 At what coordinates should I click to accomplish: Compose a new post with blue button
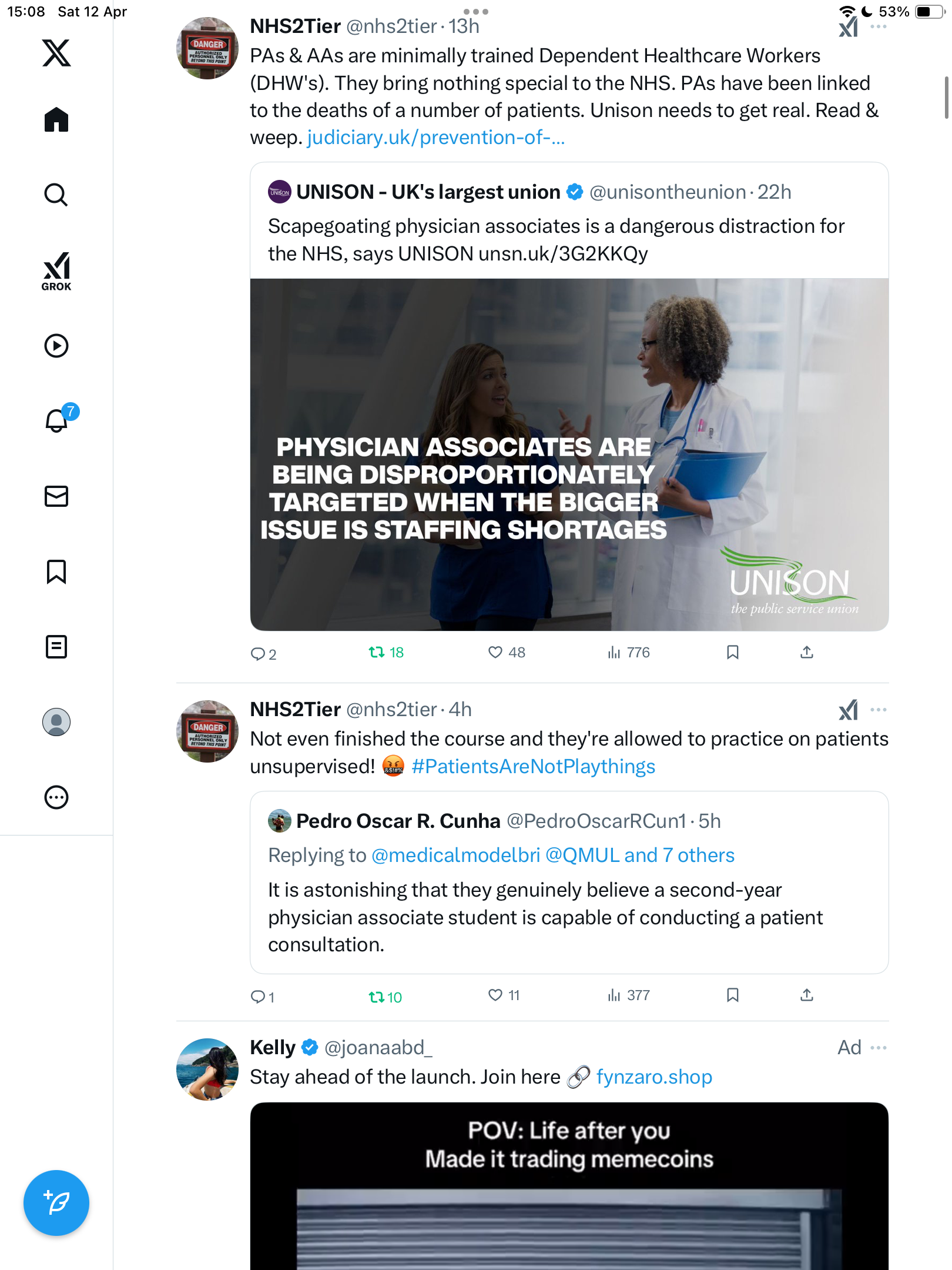click(56, 1203)
